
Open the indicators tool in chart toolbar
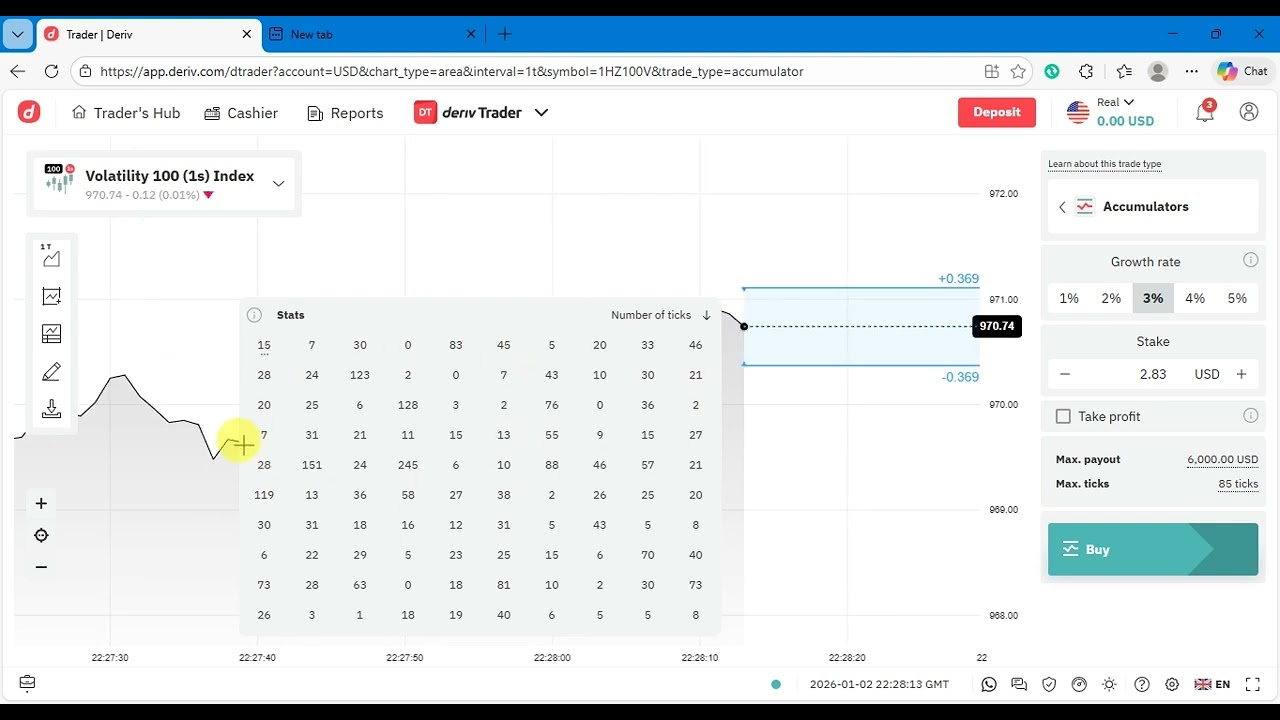point(51,296)
